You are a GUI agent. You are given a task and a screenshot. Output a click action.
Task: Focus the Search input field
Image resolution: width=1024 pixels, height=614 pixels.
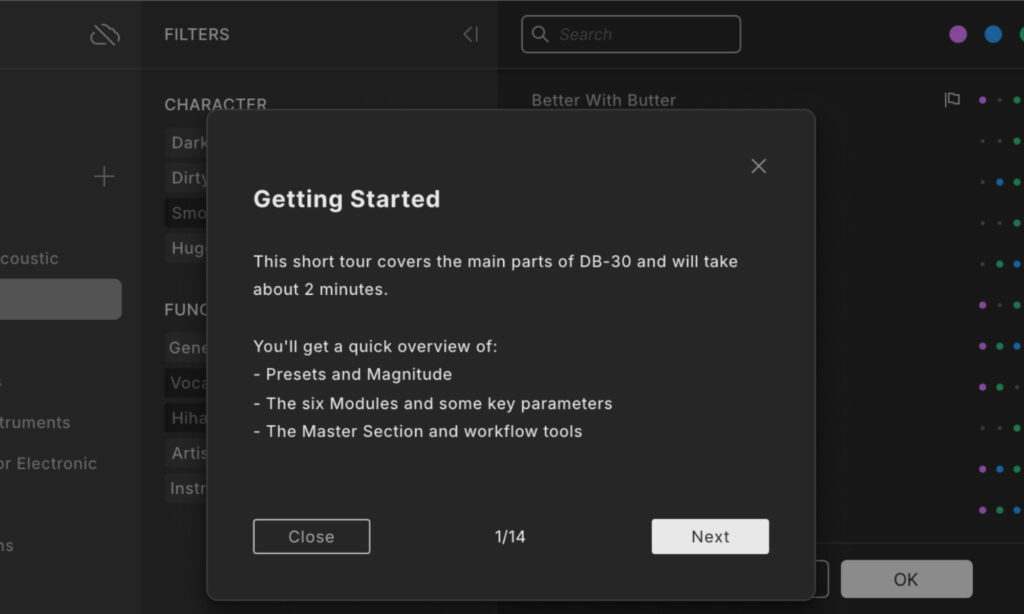pyautogui.click(x=640, y=35)
